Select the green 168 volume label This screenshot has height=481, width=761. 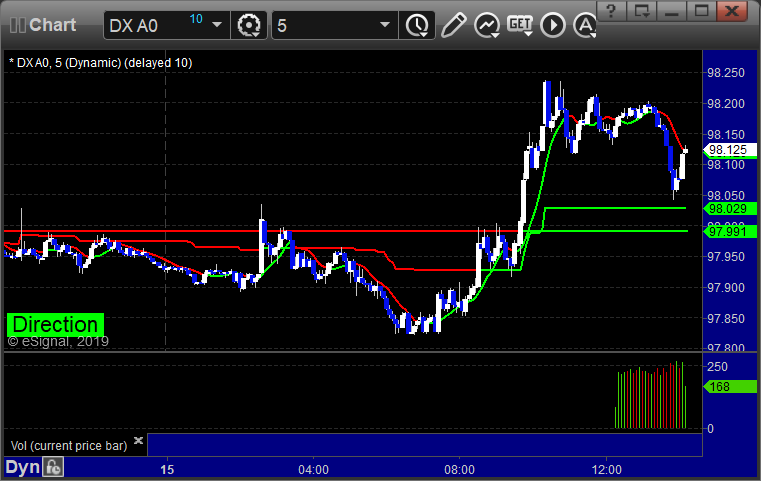click(x=722, y=387)
